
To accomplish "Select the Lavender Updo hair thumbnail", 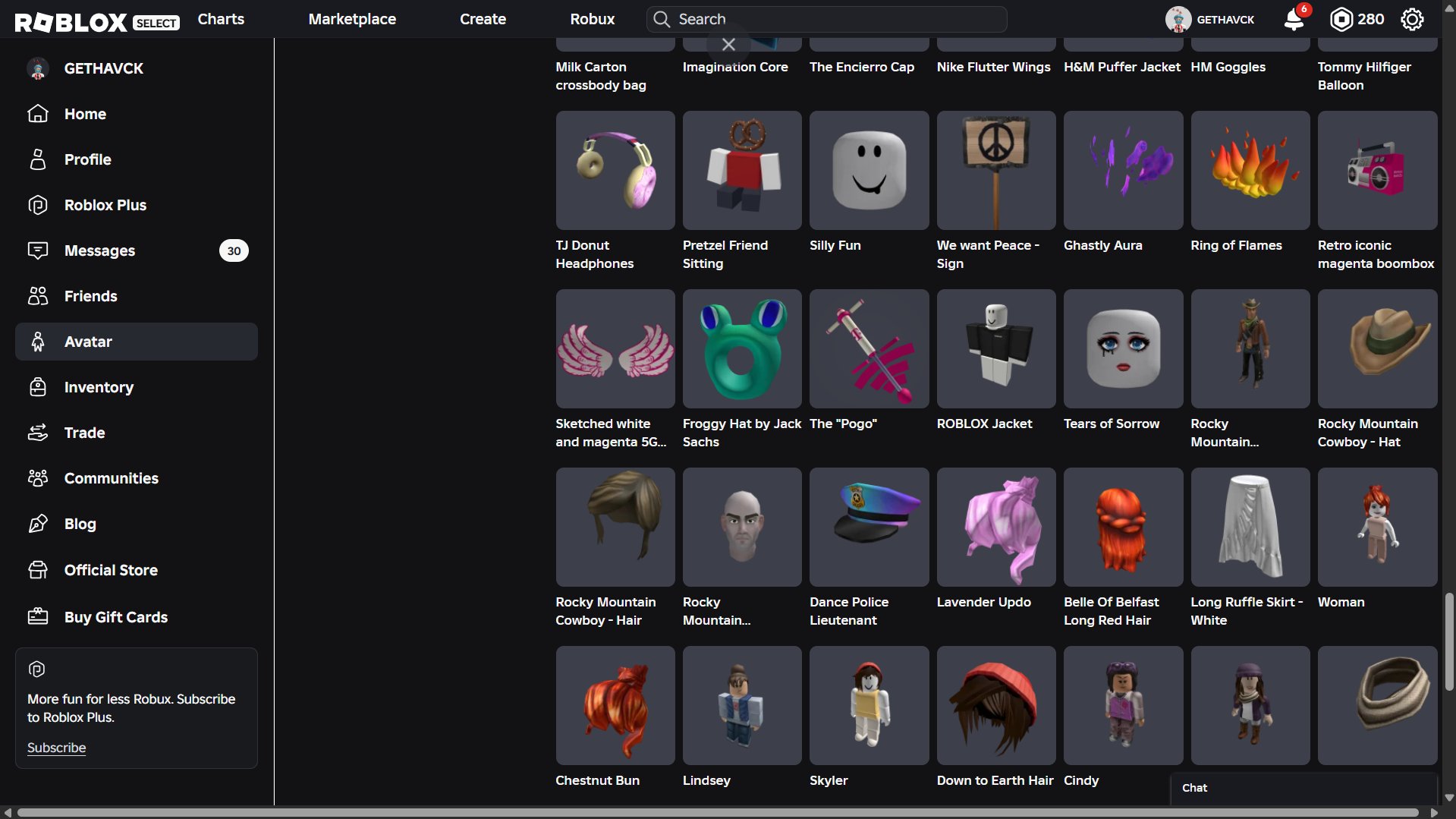I will coord(996,528).
